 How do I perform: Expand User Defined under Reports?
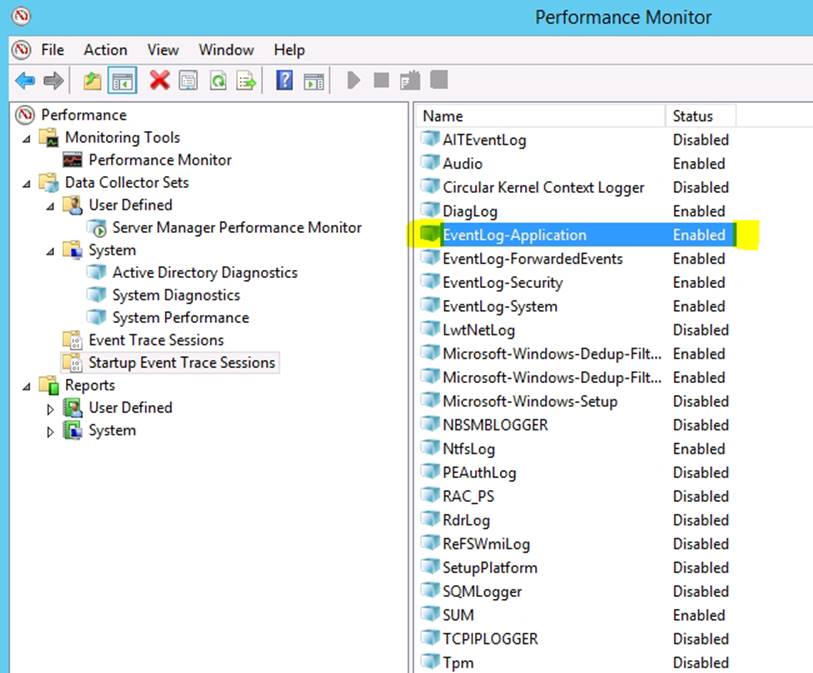pyautogui.click(x=50, y=408)
